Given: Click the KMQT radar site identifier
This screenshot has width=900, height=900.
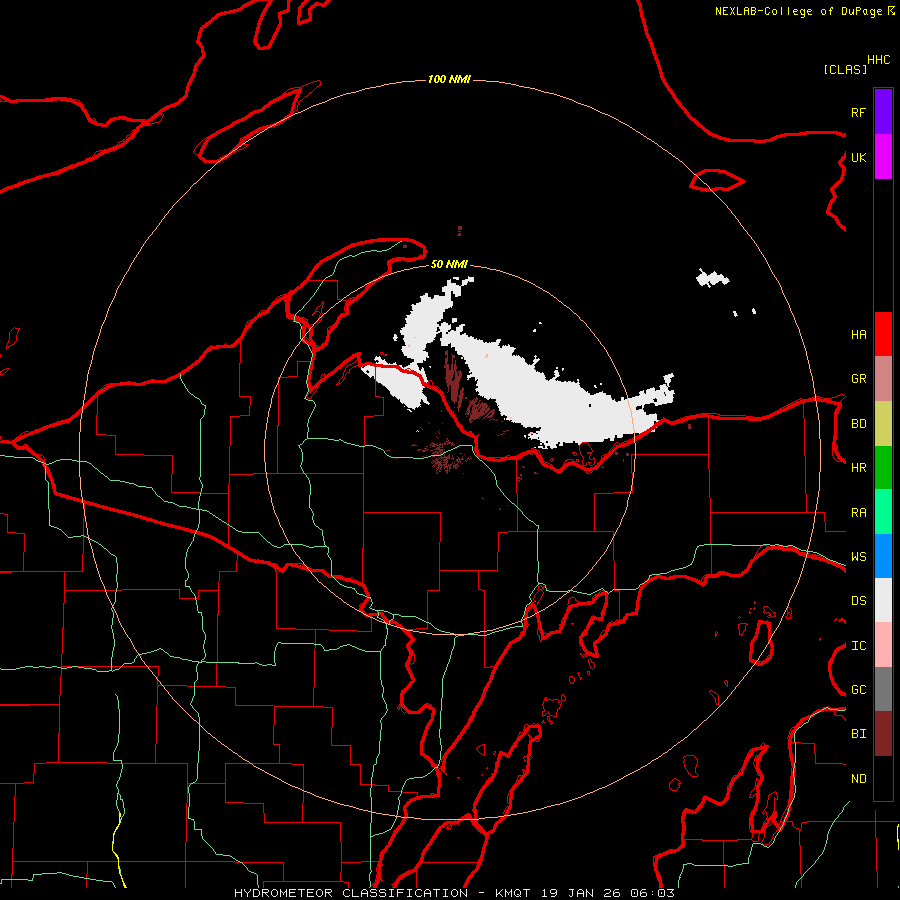Looking at the screenshot, I should coord(513,893).
